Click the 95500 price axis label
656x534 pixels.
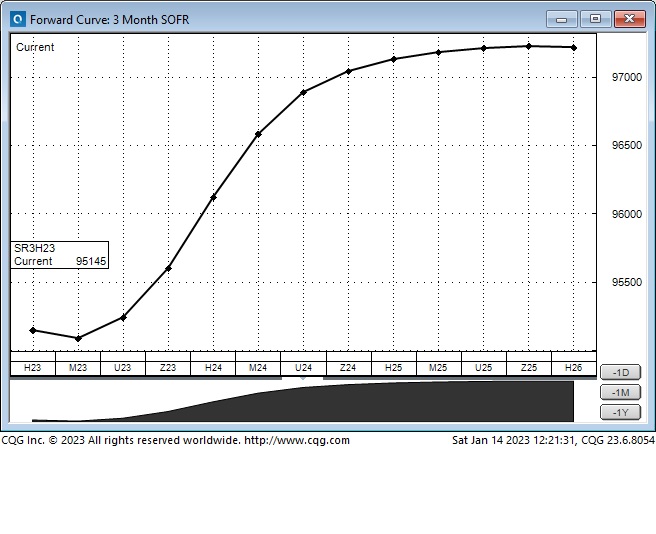pyautogui.click(x=626, y=282)
